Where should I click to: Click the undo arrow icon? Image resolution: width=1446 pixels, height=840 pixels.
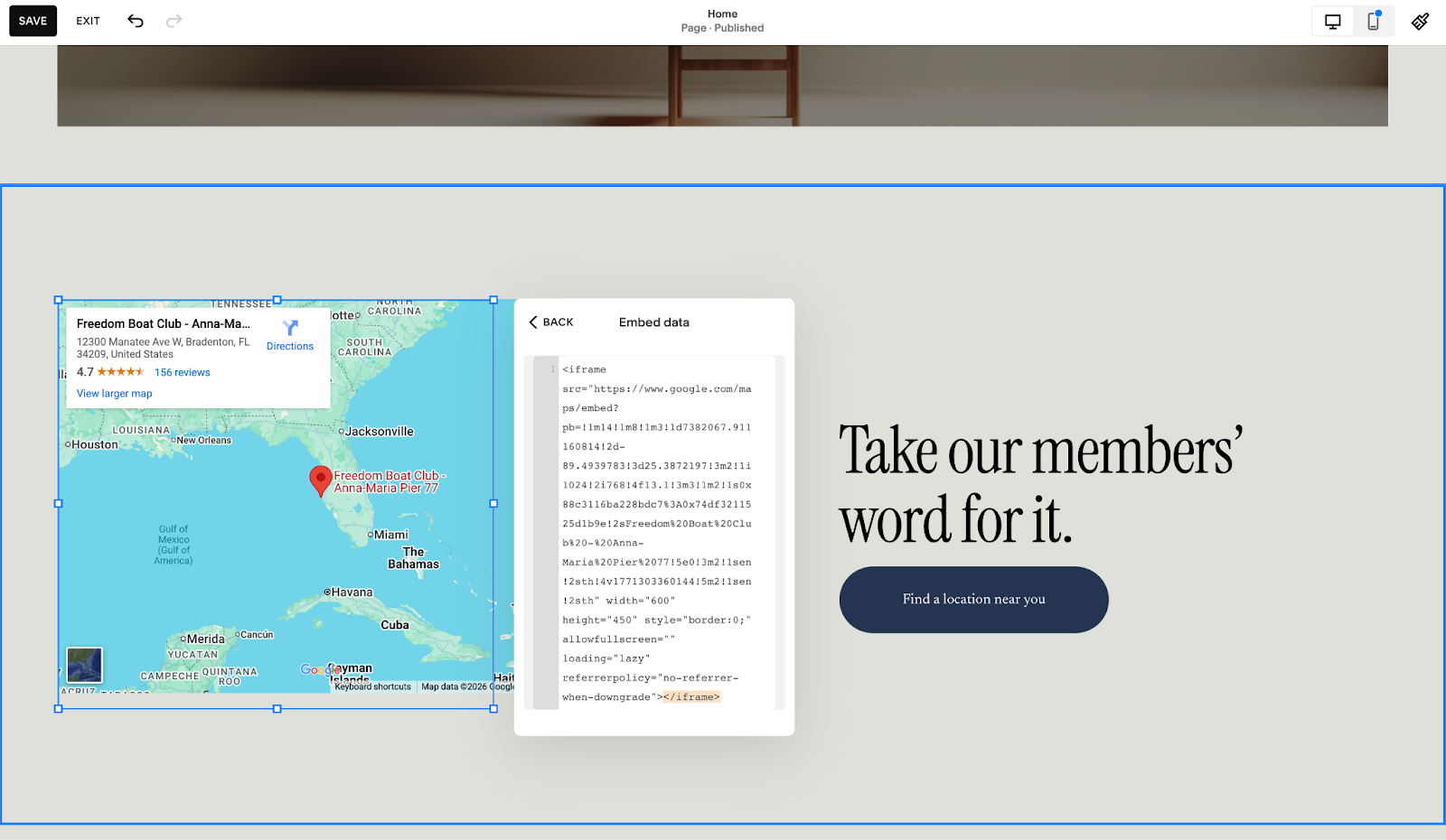pyautogui.click(x=136, y=21)
